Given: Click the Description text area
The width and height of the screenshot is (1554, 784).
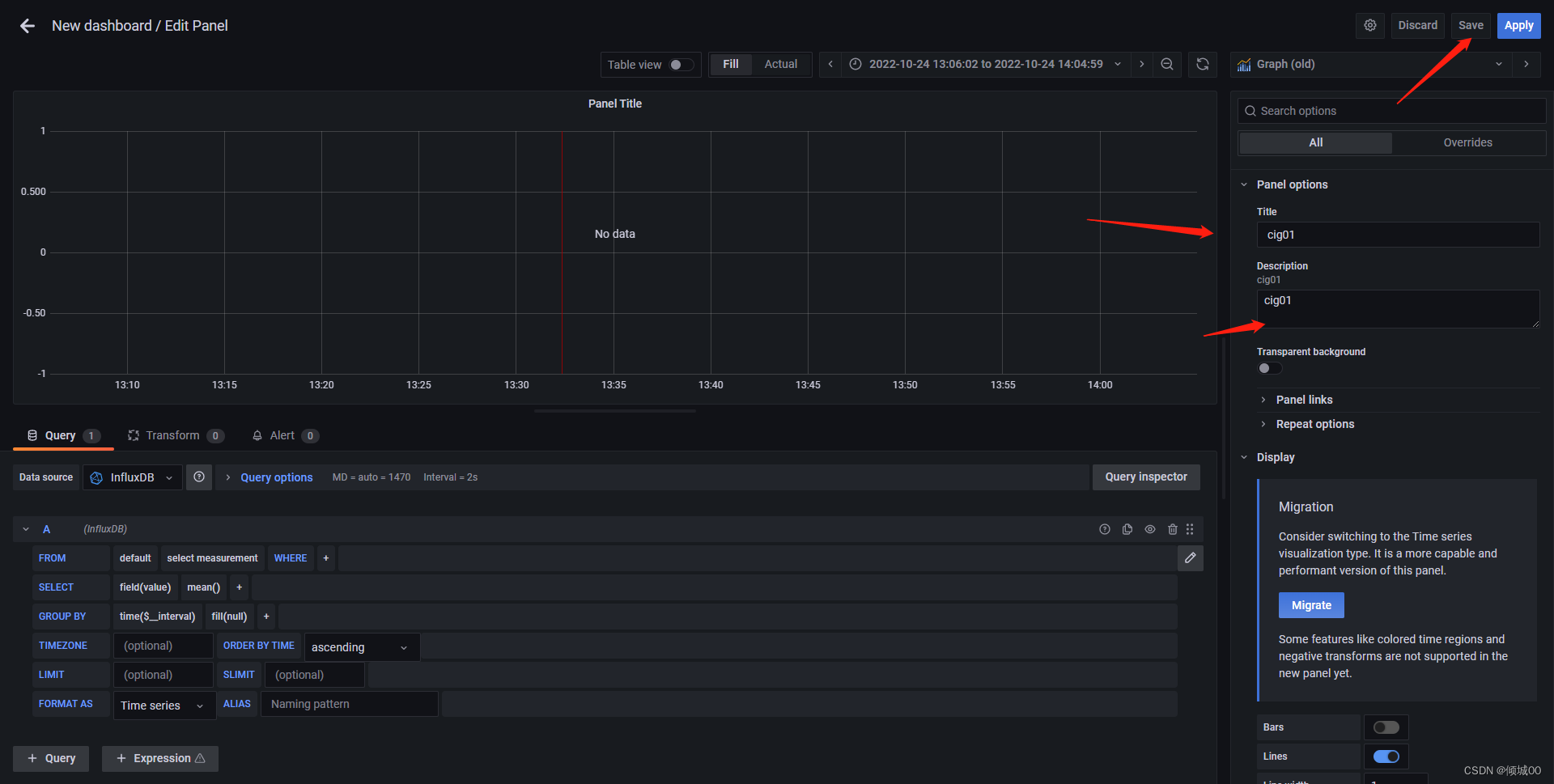Looking at the screenshot, I should (x=1398, y=309).
